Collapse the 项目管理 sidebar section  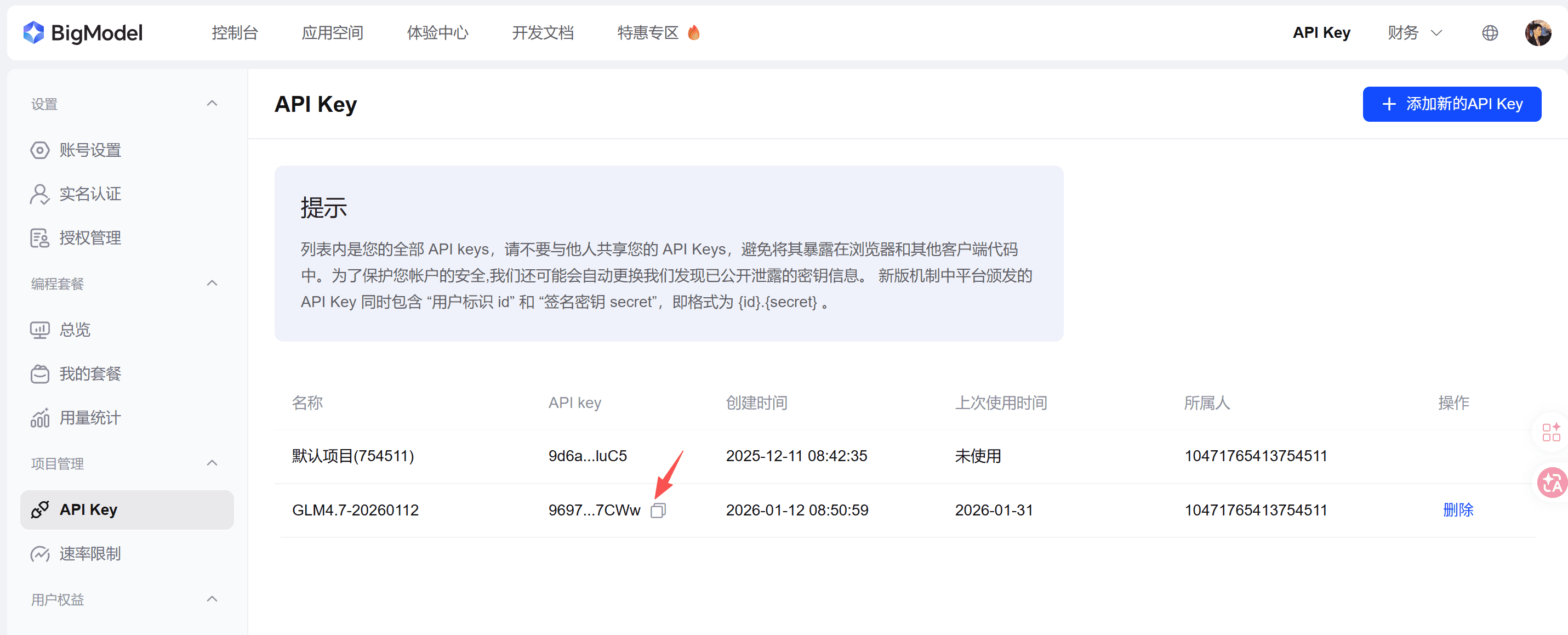212,463
